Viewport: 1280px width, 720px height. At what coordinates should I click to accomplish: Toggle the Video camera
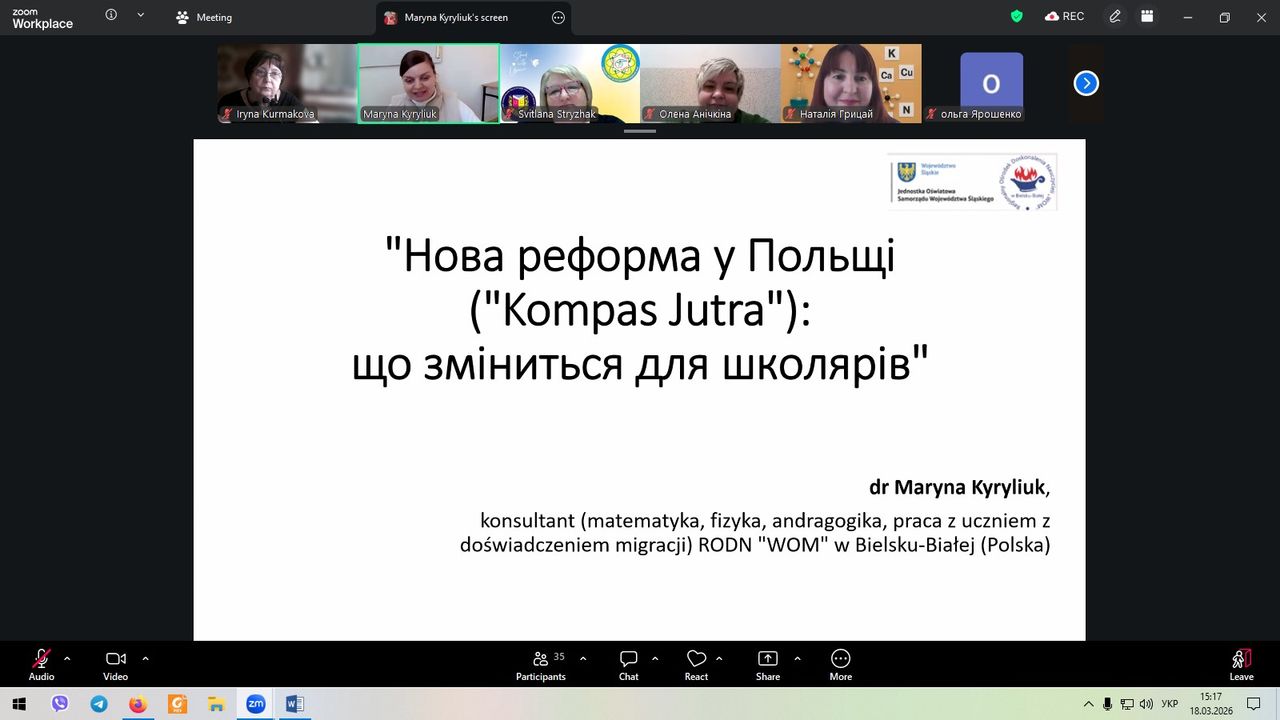[x=115, y=664]
